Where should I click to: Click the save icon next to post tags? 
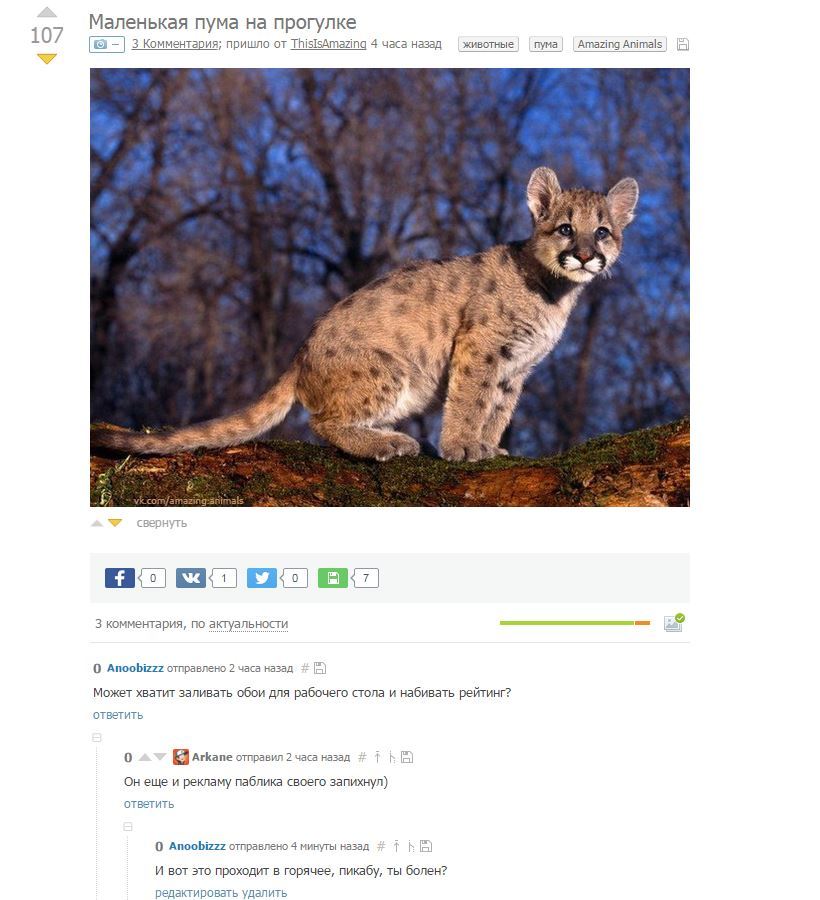[x=682, y=44]
